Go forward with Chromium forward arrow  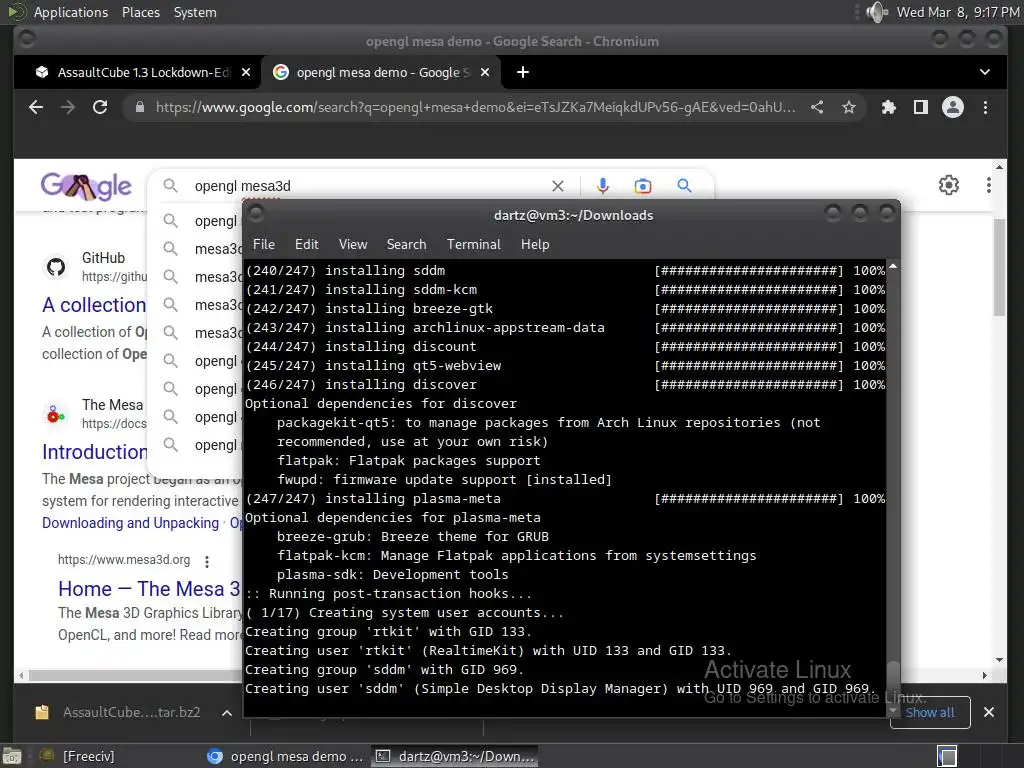(68, 107)
